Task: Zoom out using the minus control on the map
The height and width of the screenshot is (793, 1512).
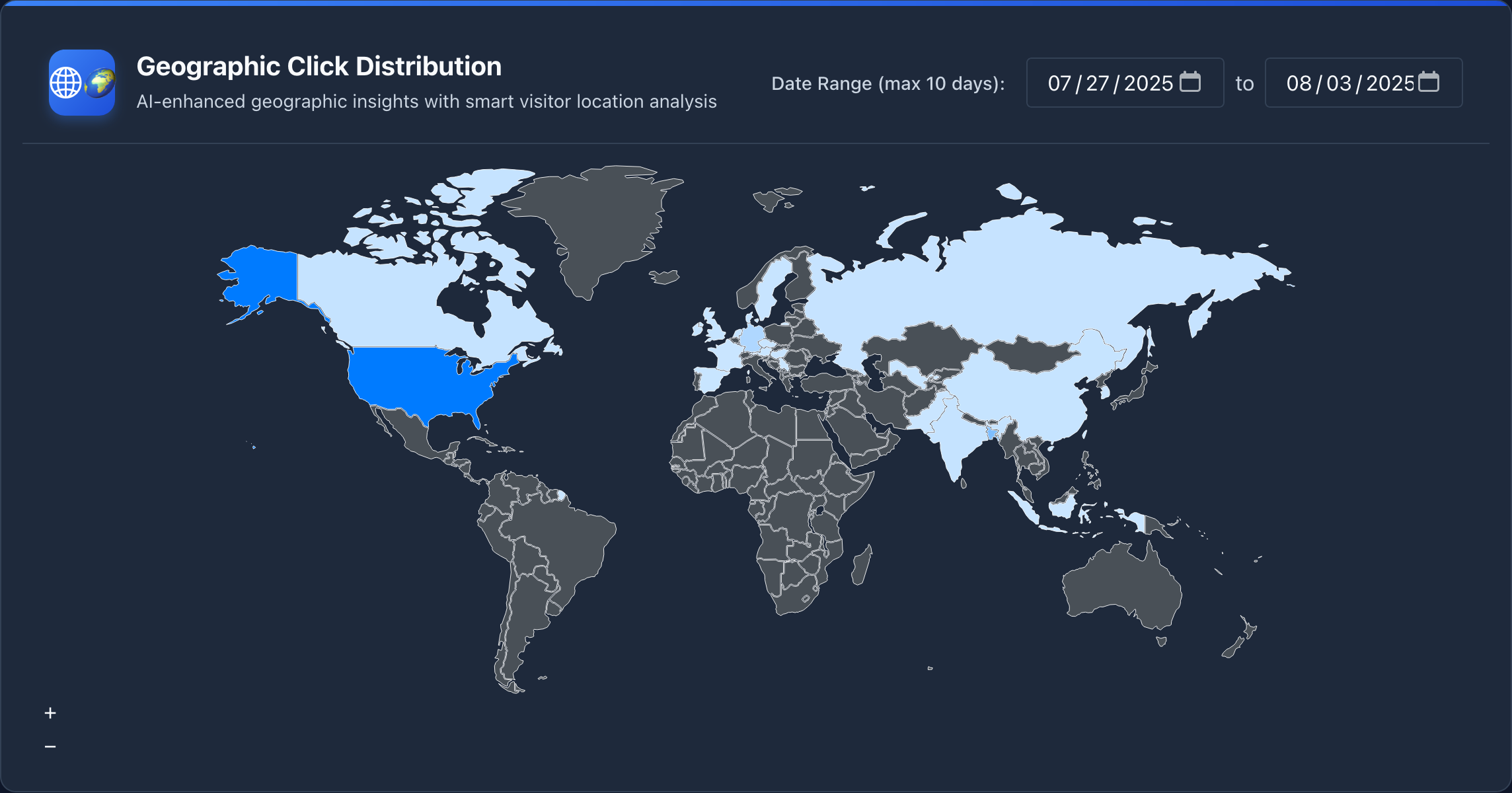Action: pos(50,745)
